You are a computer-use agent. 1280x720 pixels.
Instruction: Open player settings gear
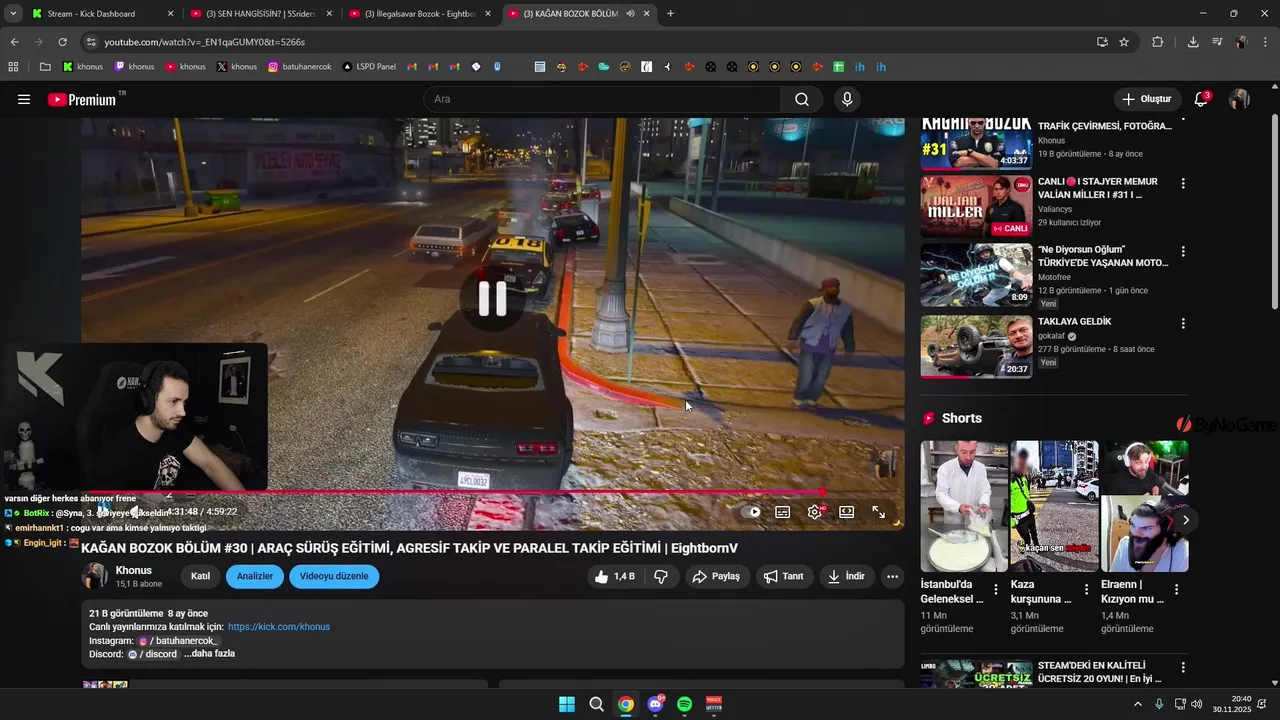[x=815, y=512]
